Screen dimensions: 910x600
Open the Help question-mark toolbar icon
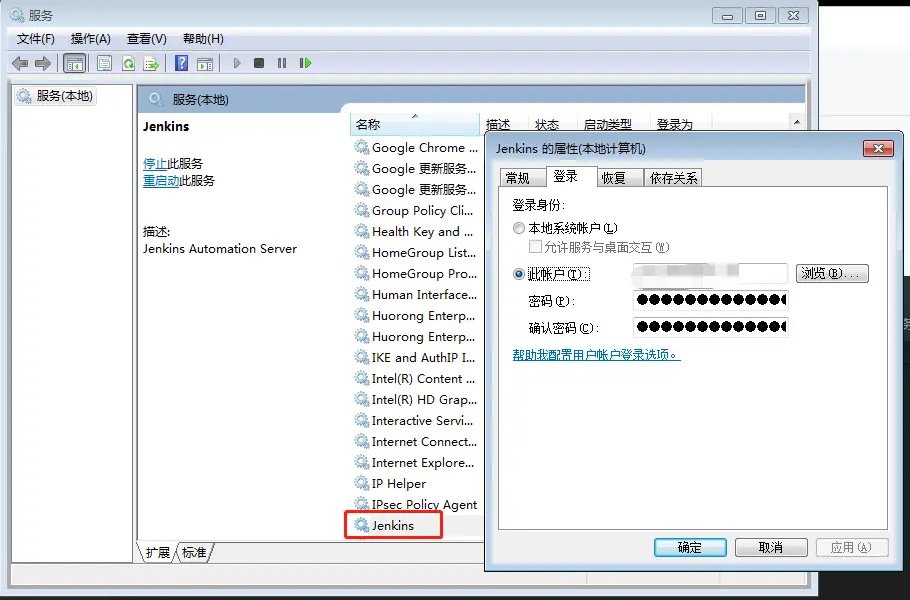coord(182,63)
